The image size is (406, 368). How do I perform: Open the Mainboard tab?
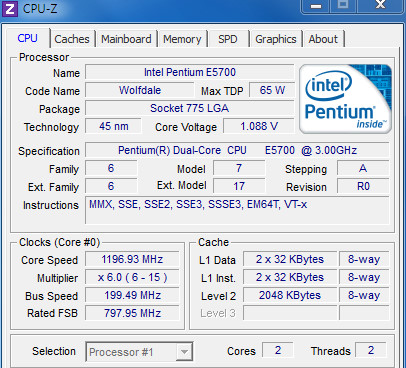(x=126, y=39)
